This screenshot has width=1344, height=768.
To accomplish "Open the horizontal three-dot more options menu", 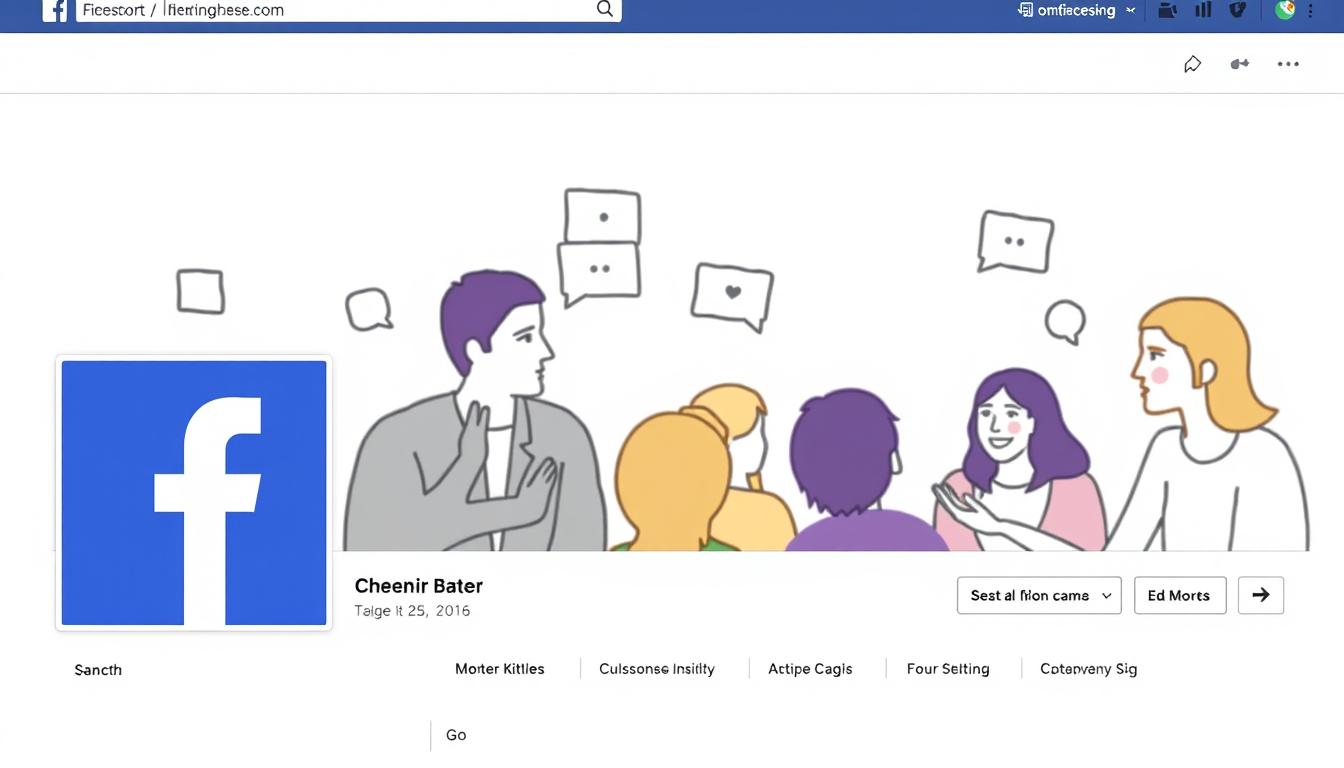I will [x=1288, y=64].
